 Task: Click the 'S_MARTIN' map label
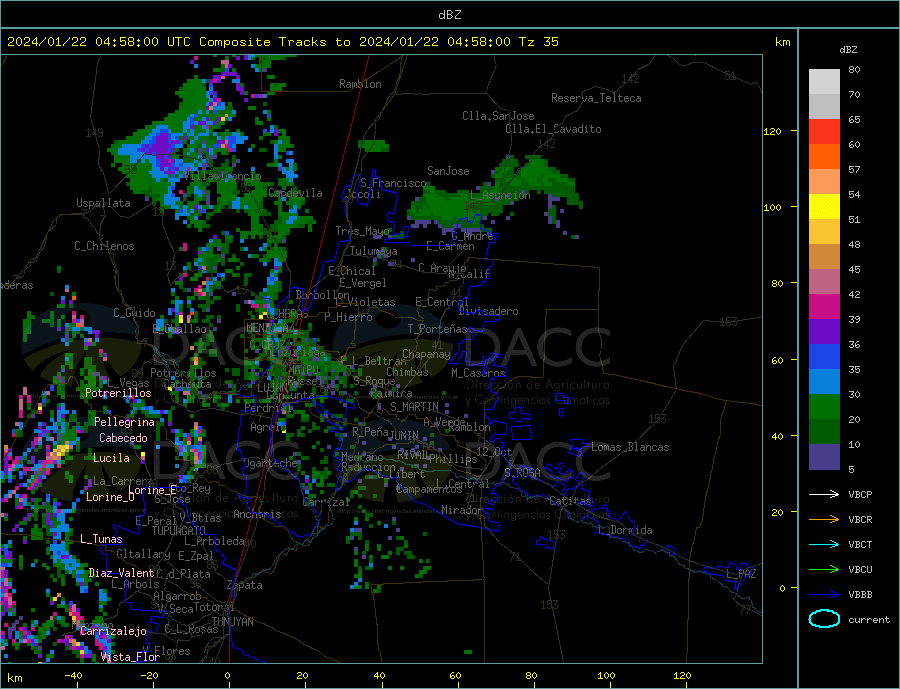coord(414,407)
